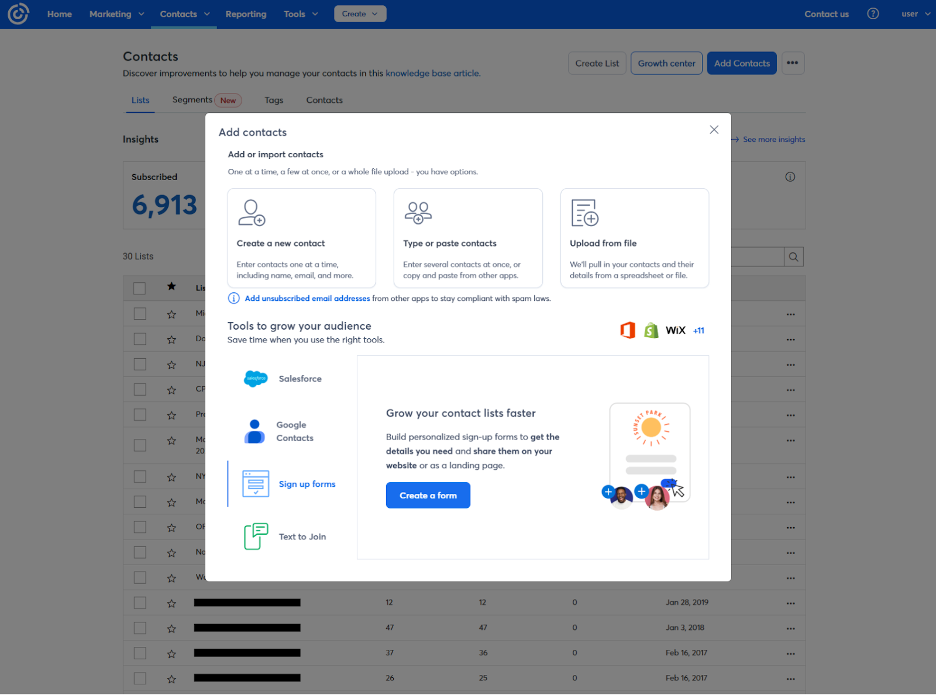
Task: Open the Text to Join icon
Action: coord(256,536)
